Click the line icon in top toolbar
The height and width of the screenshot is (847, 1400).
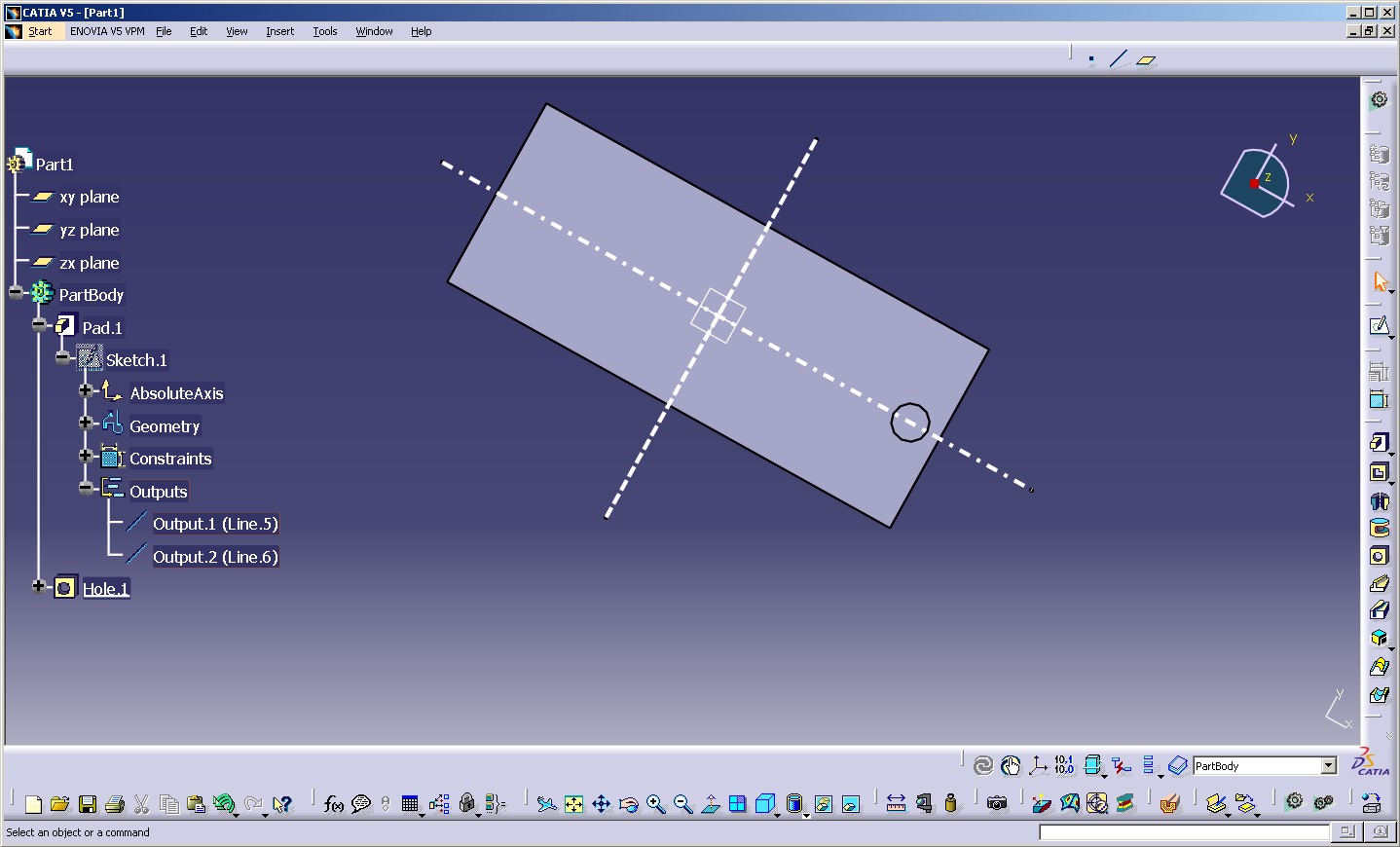[1119, 60]
